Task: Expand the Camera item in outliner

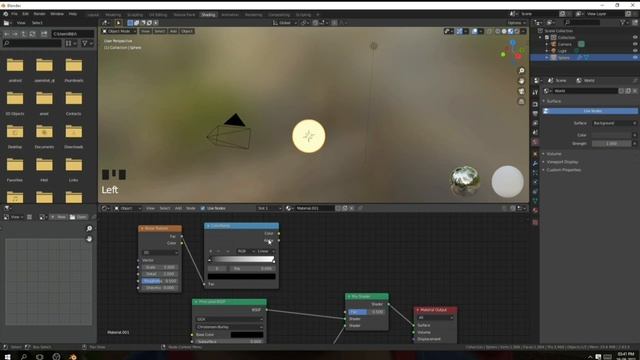Action: click(547, 44)
